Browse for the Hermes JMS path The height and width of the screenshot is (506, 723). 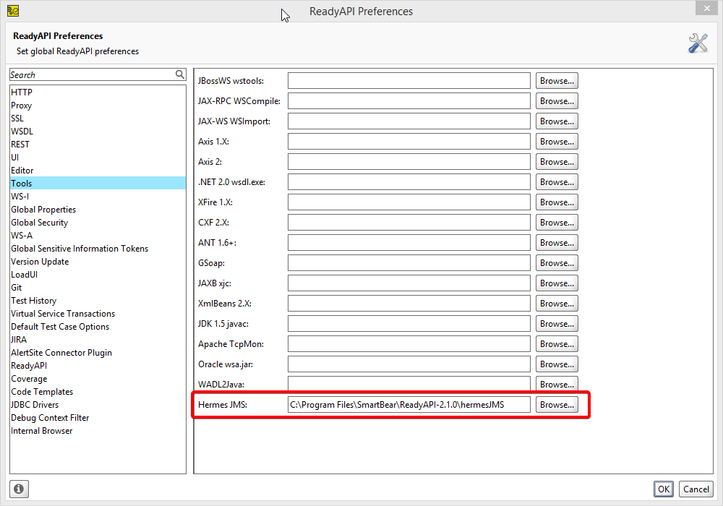(557, 405)
